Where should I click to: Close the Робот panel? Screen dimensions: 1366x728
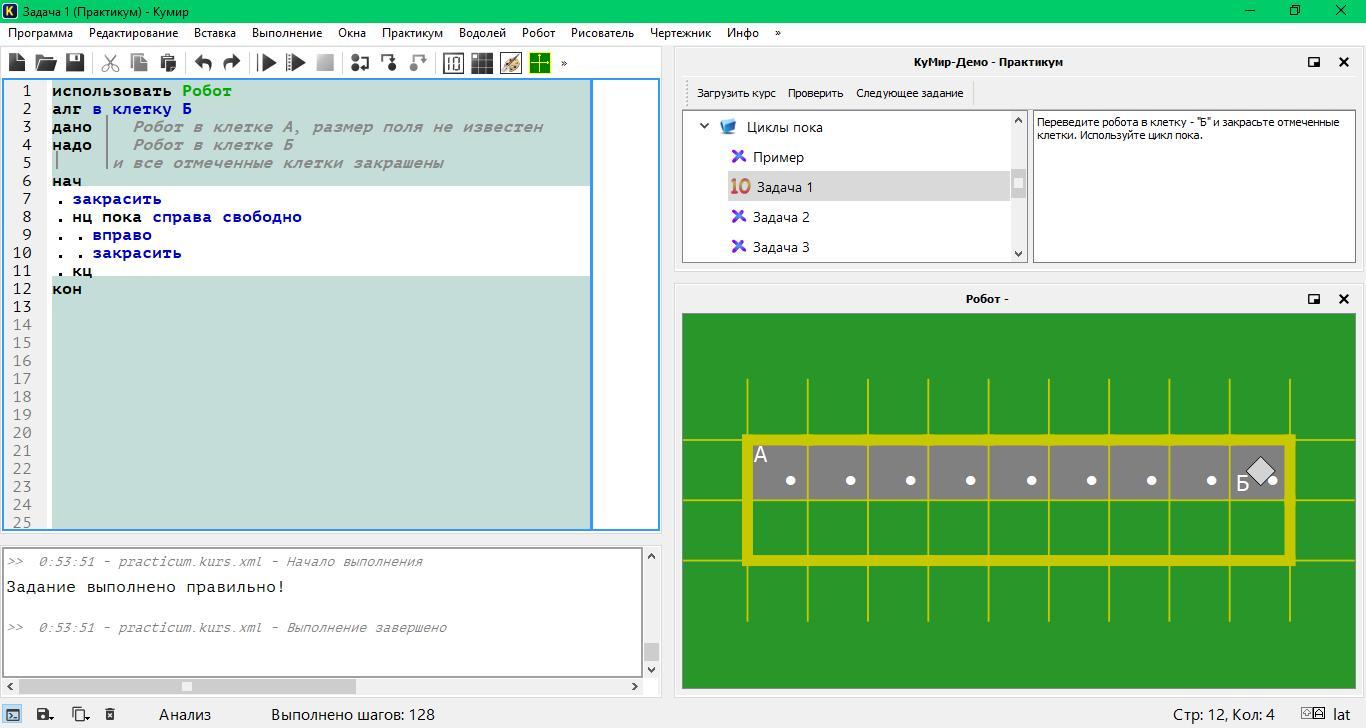click(1344, 299)
